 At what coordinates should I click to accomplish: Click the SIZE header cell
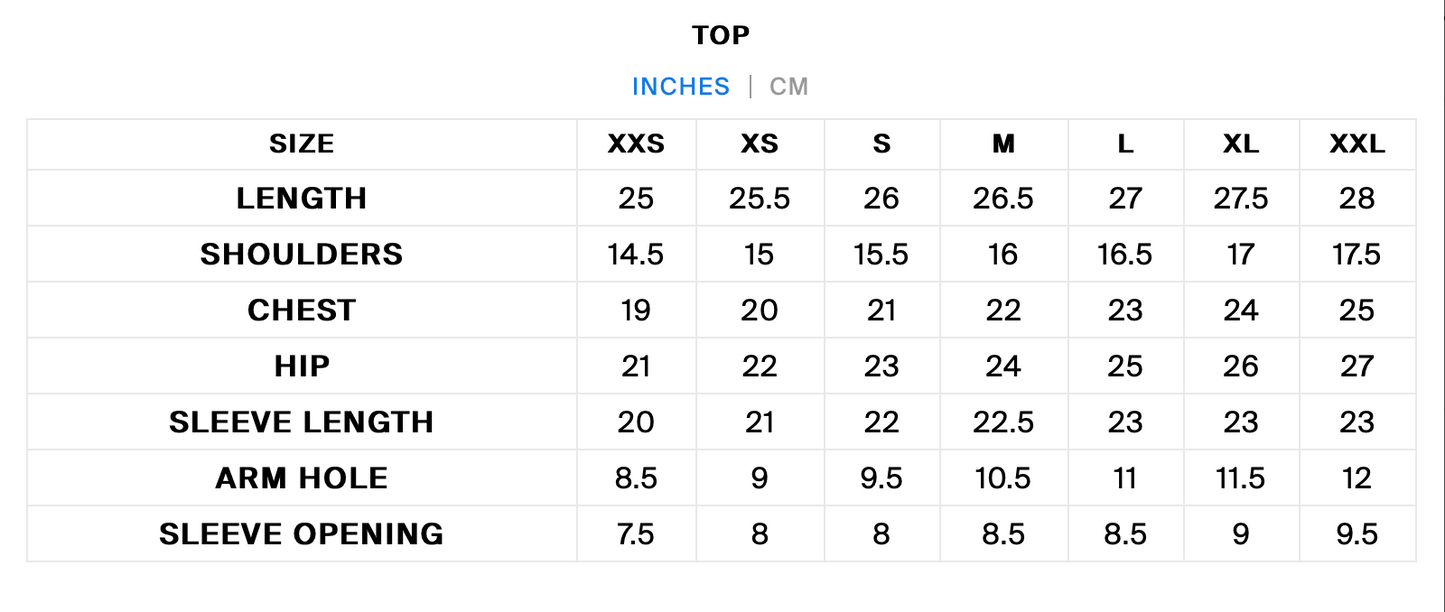[x=302, y=145]
